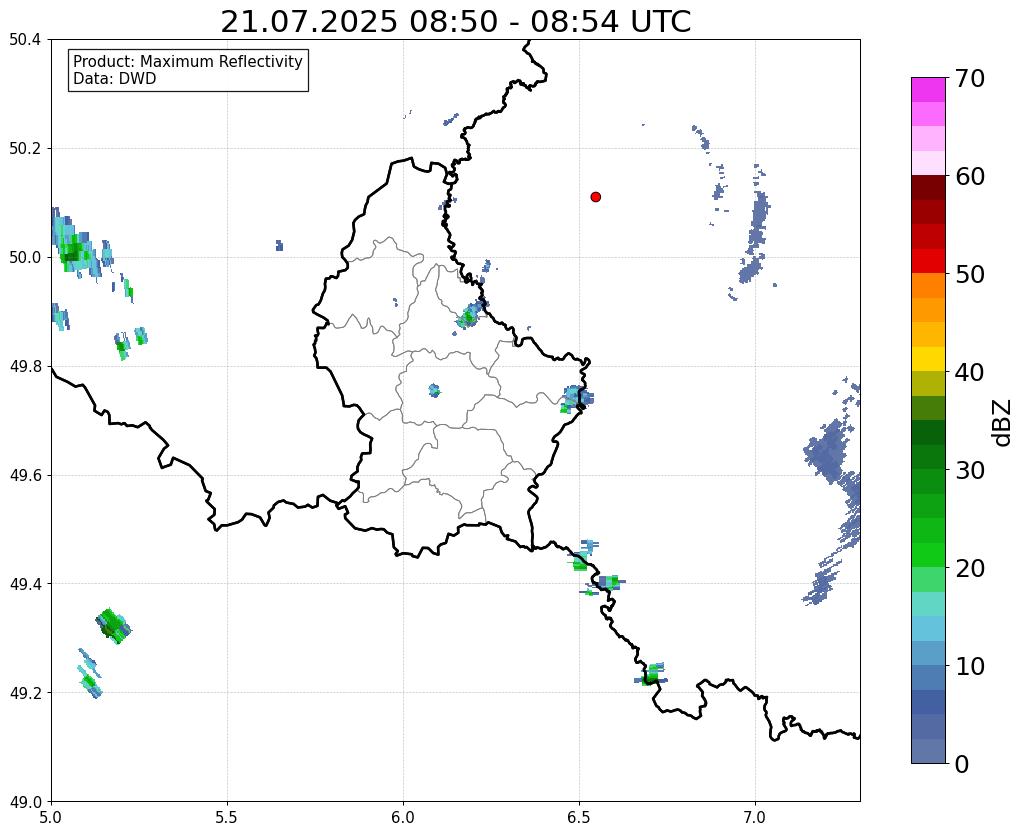This screenshot has width=1023, height=834.
Task: Click the red station marker dot
Action: 595,197
